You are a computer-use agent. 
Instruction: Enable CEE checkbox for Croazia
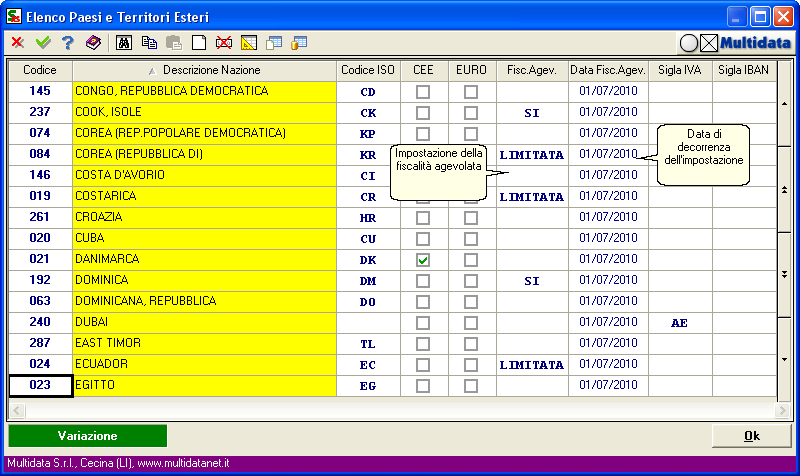tap(422, 218)
